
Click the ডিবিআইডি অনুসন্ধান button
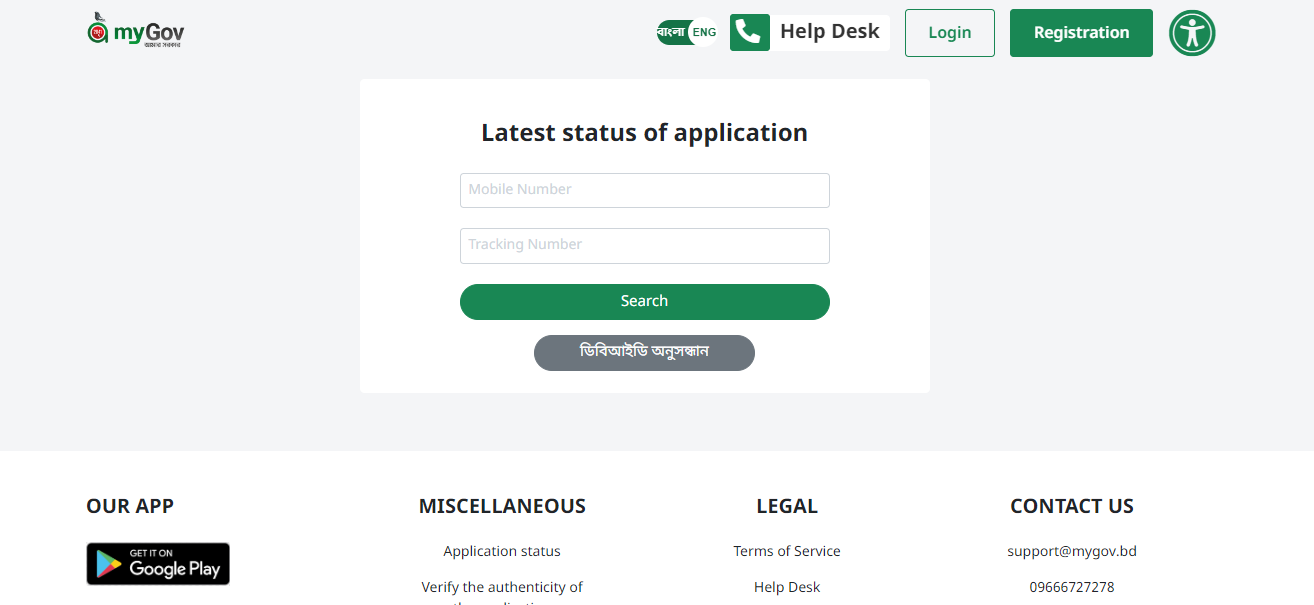pyautogui.click(x=644, y=352)
